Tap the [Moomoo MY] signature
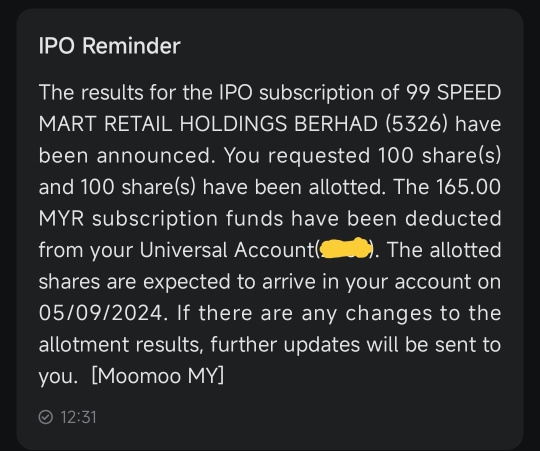The image size is (540, 451). [158, 376]
